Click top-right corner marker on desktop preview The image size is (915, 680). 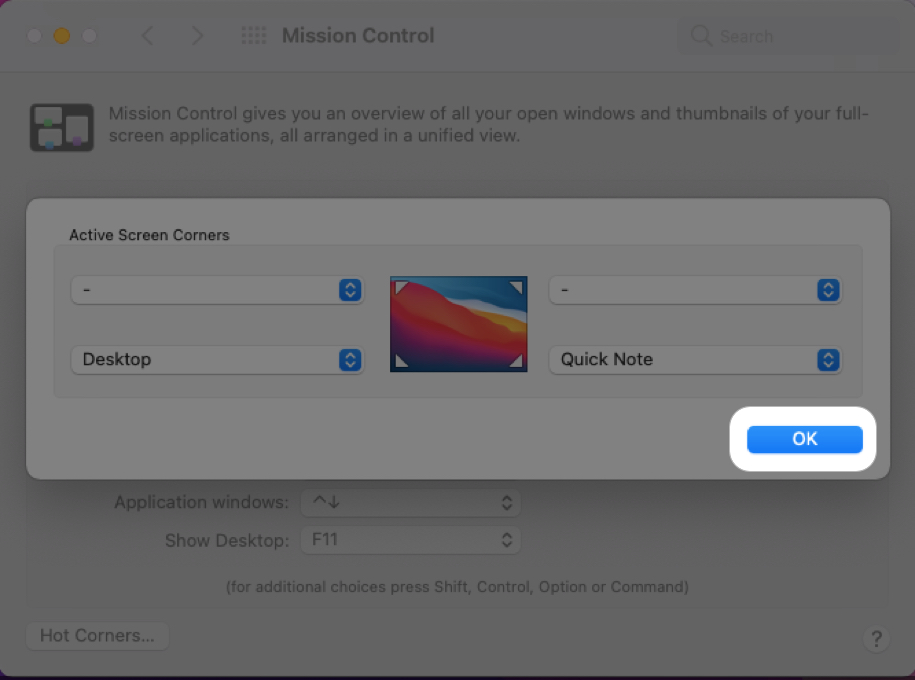pyautogui.click(x=516, y=289)
